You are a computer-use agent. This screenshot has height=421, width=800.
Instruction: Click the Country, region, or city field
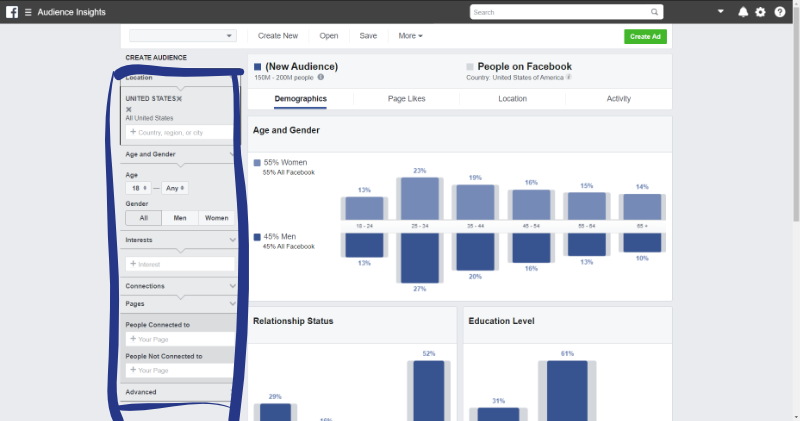pos(180,132)
